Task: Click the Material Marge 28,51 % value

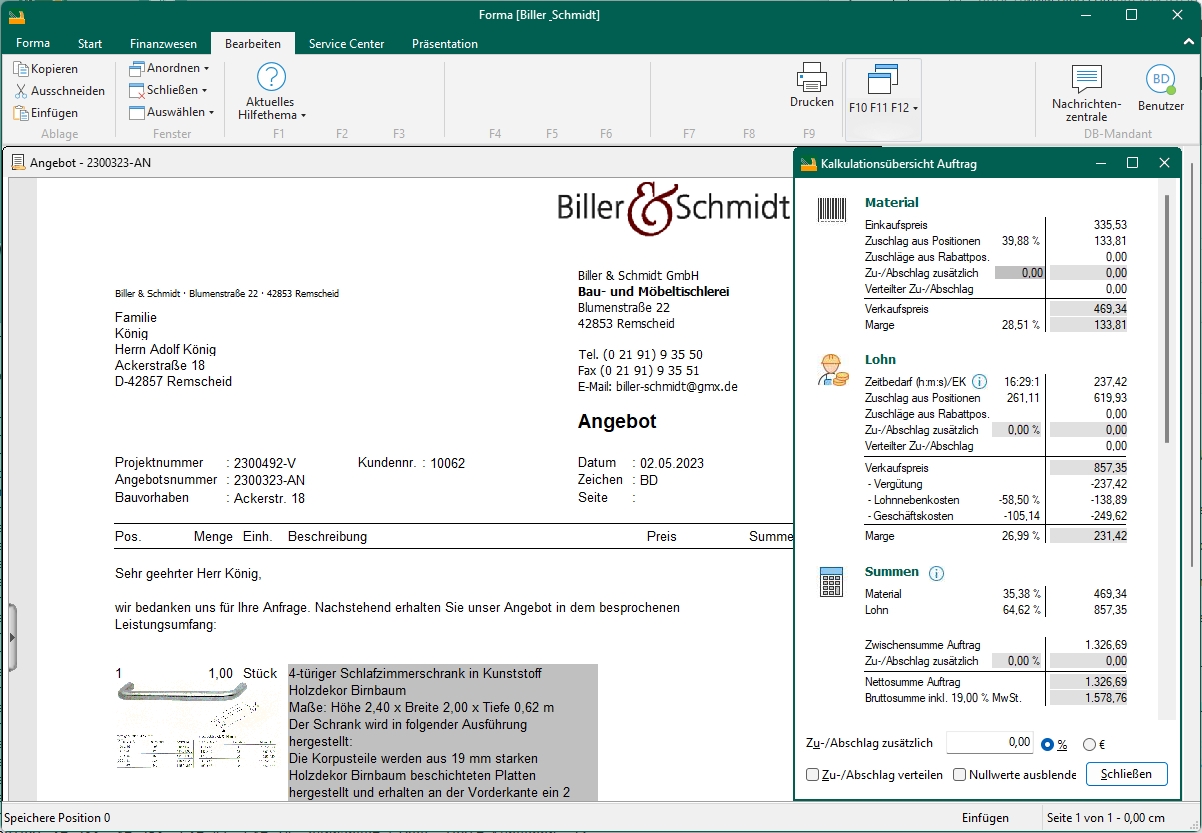Action: [x=1021, y=326]
